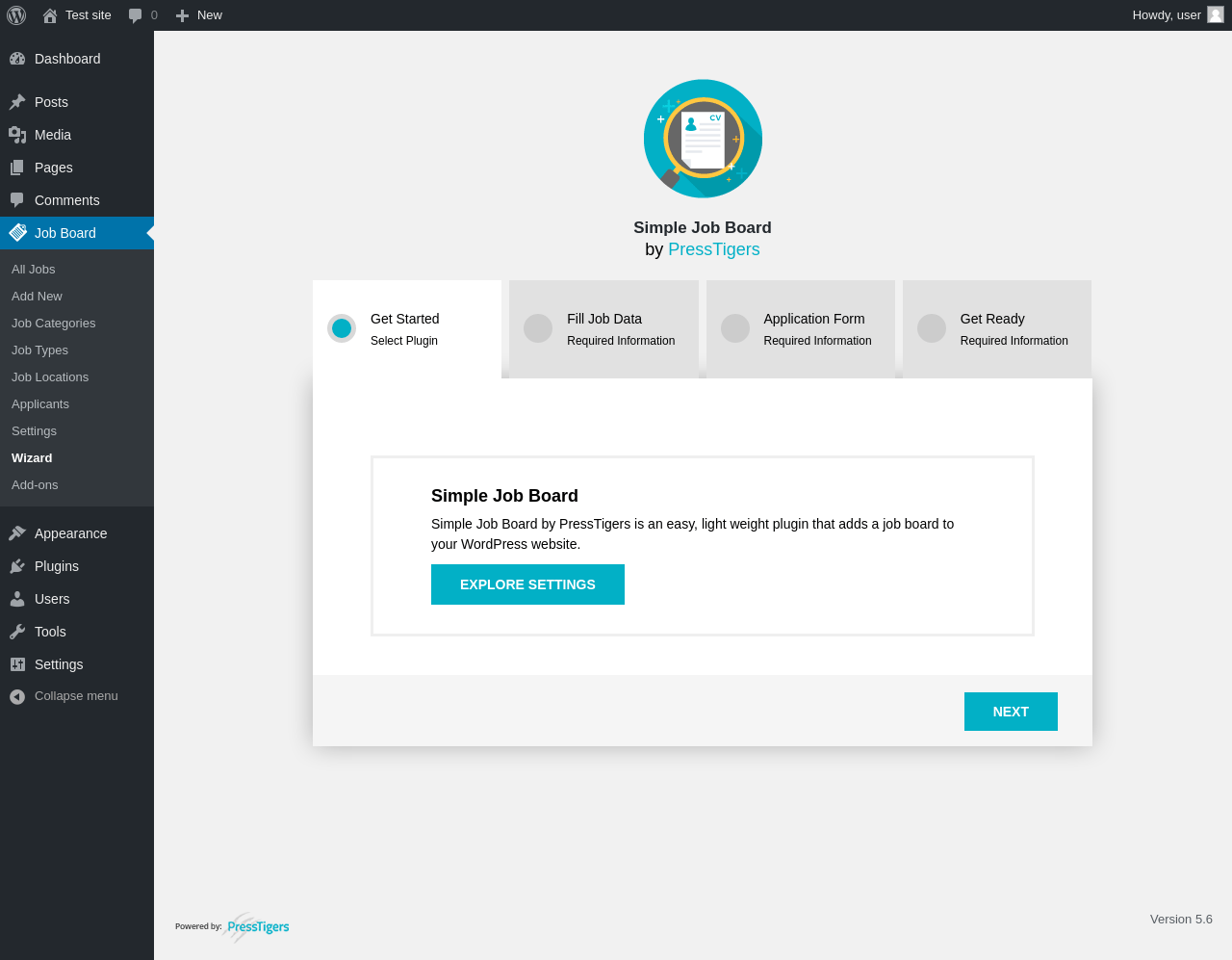Click the Pages icon in sidebar
This screenshot has width=1232, height=960.
click(x=17, y=168)
